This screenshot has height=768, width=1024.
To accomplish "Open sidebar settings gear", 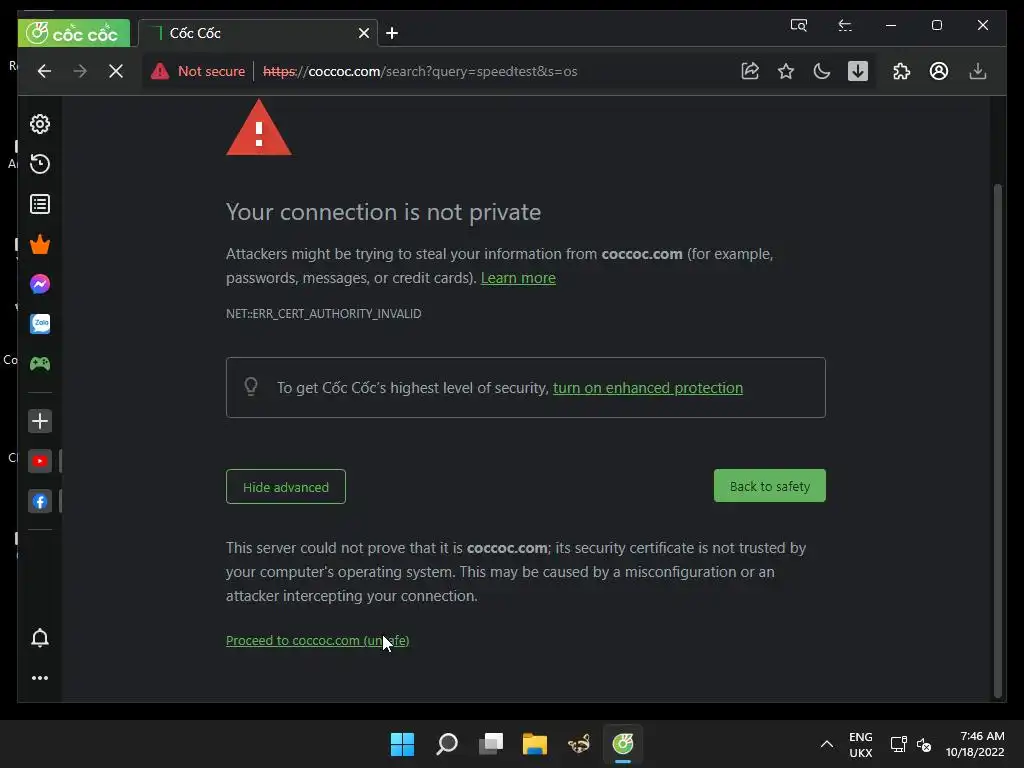I will 40,124.
